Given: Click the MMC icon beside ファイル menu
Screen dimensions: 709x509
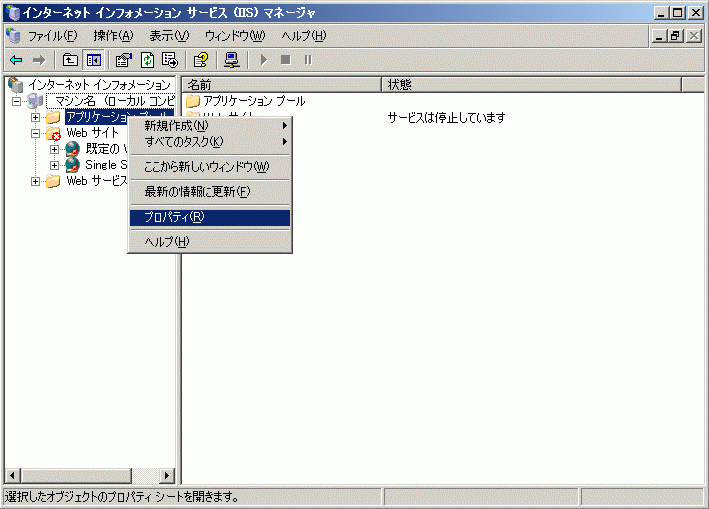Looking at the screenshot, I should (x=14, y=36).
